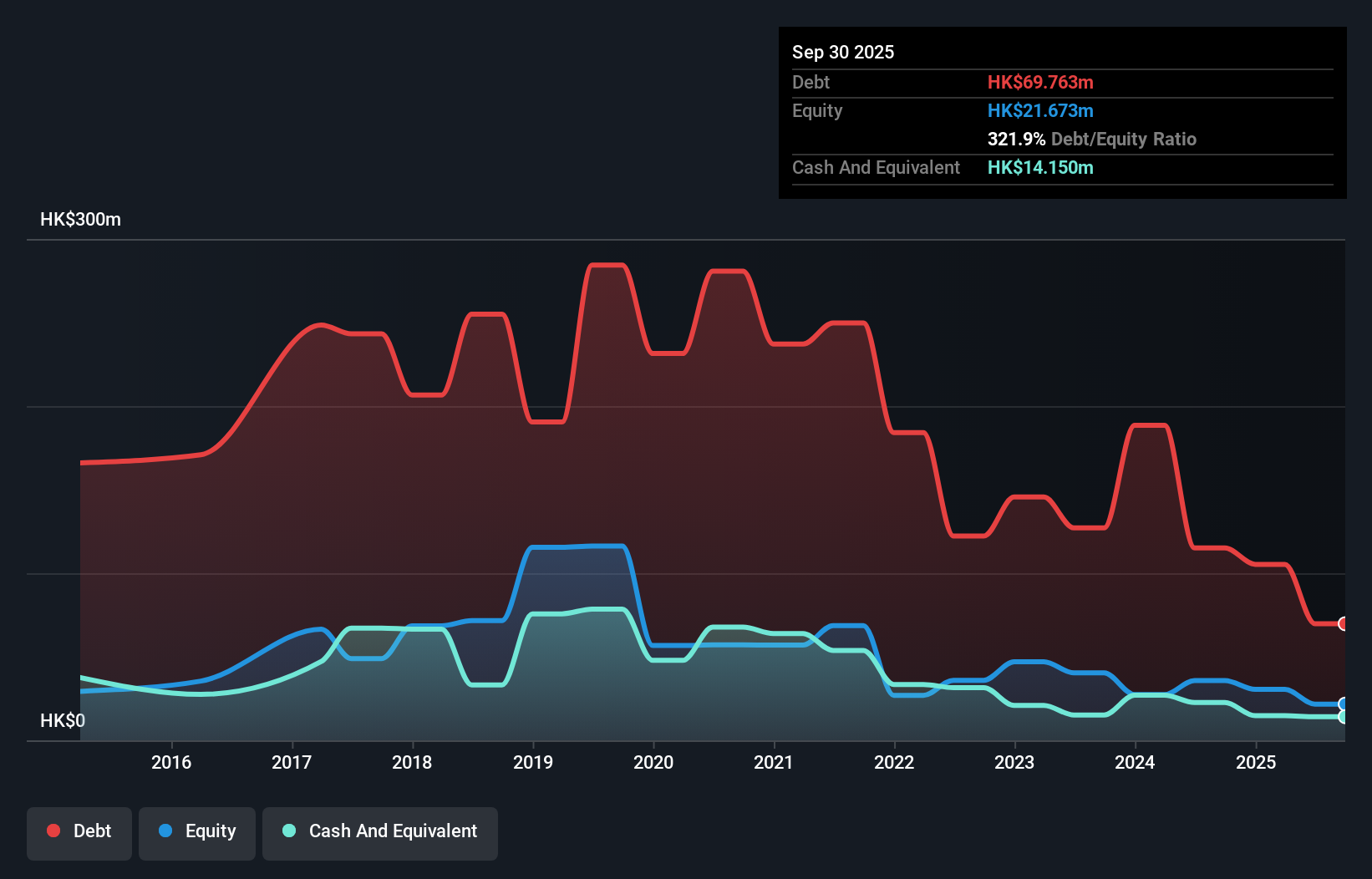This screenshot has height=879, width=1372.
Task: Expand the Sep 30 2025 tooltip panel
Action: click(843, 52)
